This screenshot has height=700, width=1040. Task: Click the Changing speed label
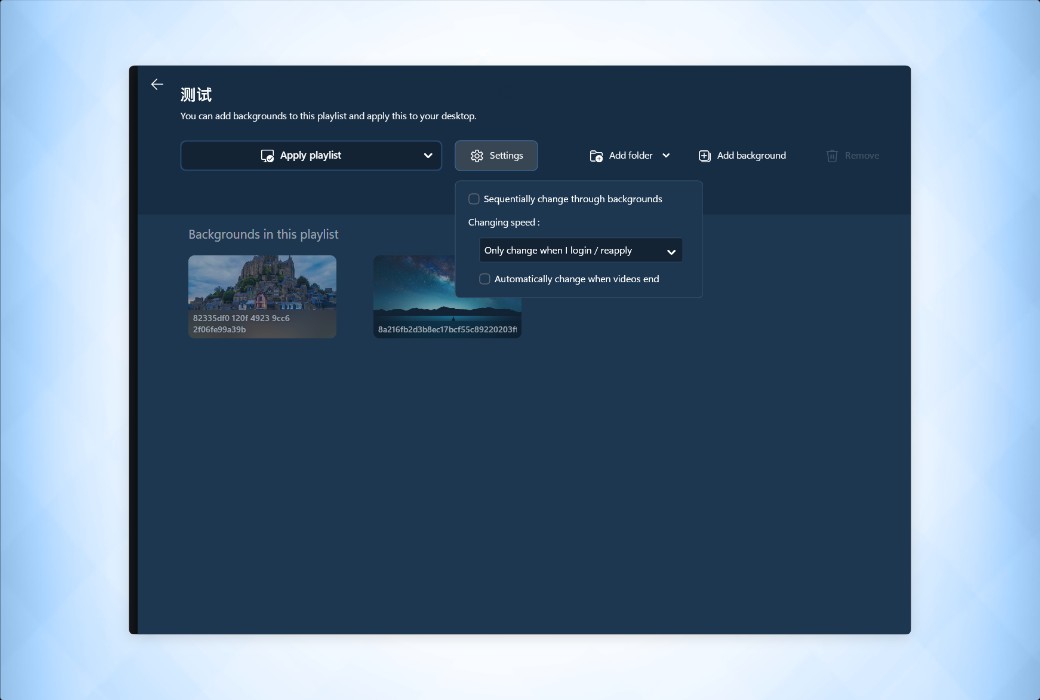pos(504,222)
